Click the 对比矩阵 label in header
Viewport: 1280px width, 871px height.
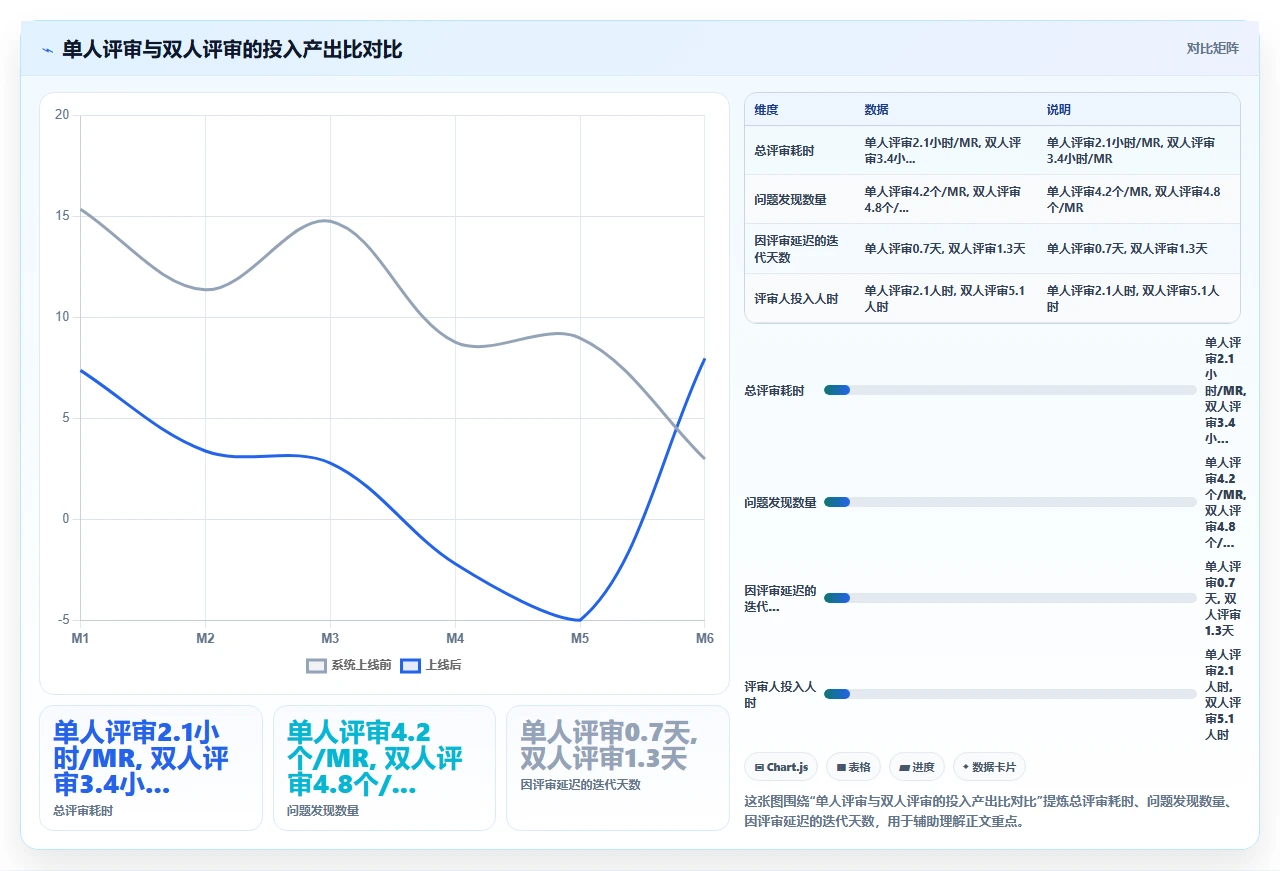coord(1212,49)
